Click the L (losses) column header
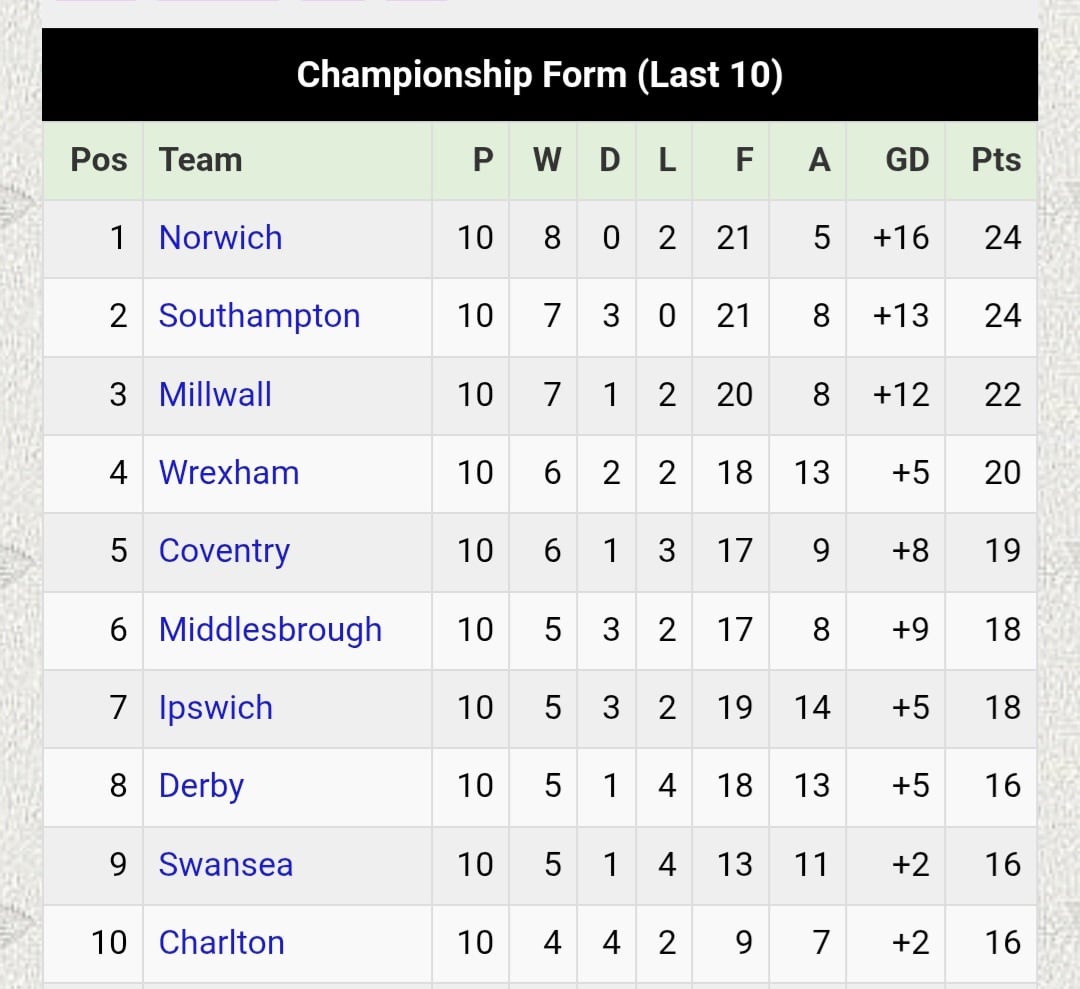The height and width of the screenshot is (989, 1080). pyautogui.click(x=667, y=160)
